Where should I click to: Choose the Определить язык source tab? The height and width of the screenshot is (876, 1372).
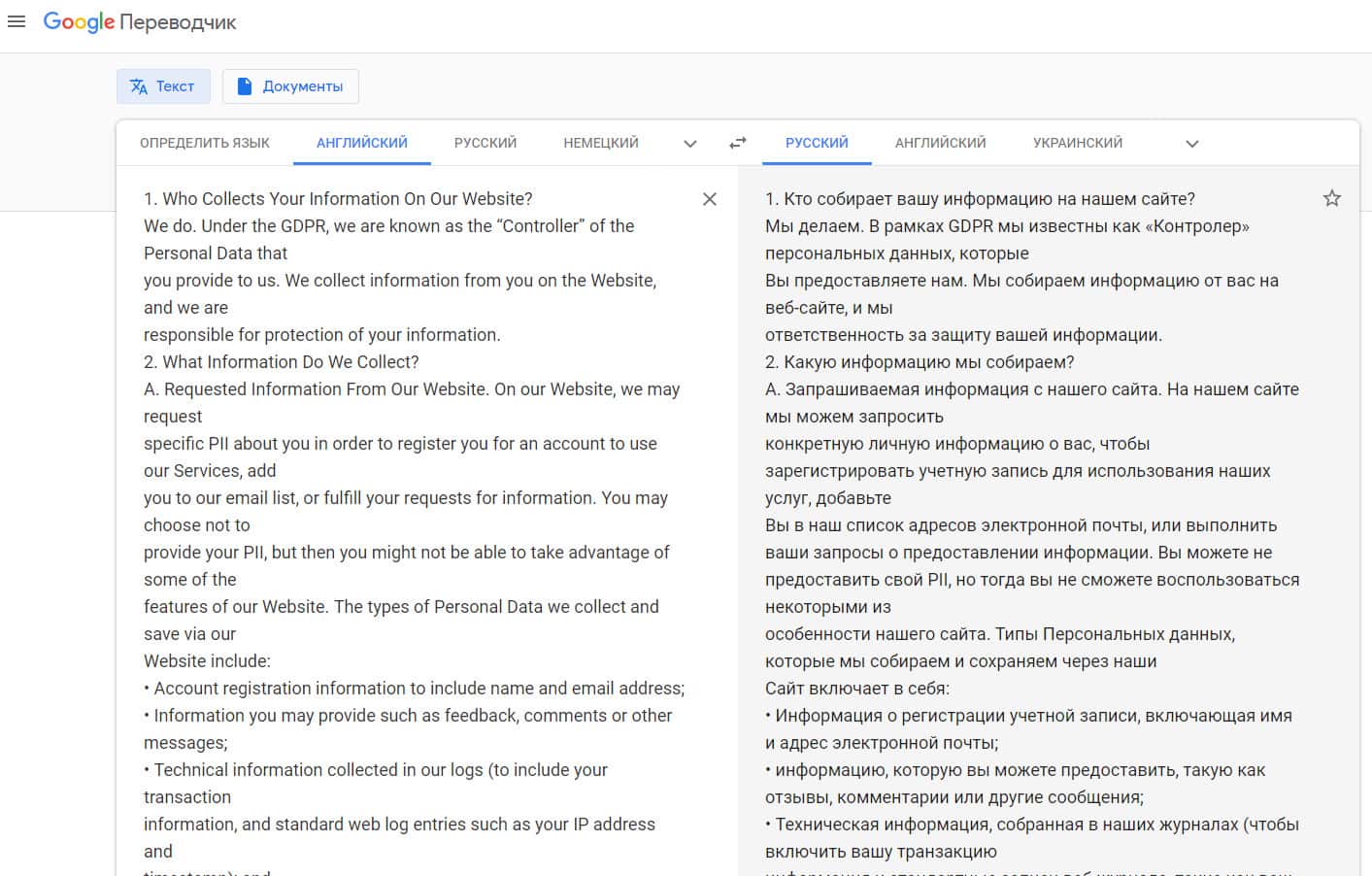point(205,143)
